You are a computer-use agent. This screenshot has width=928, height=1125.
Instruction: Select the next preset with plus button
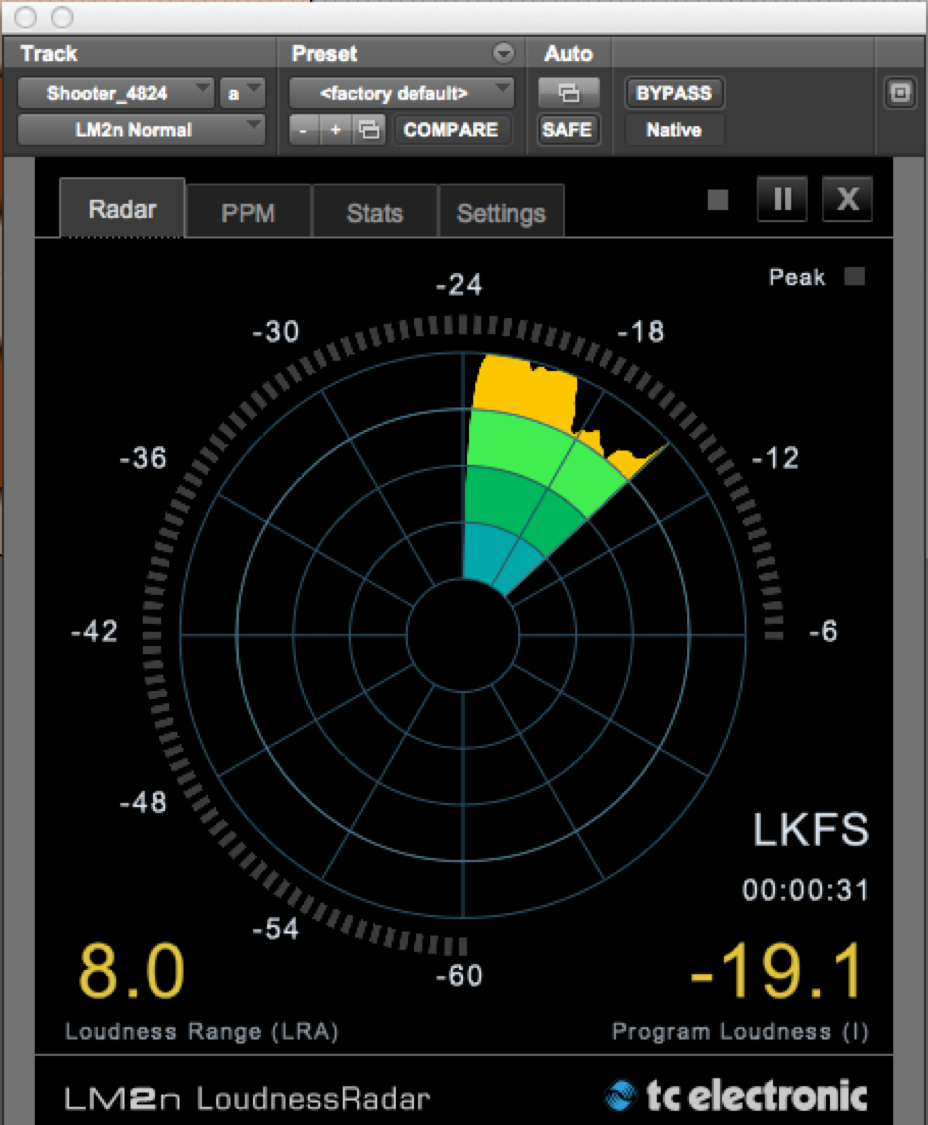(335, 130)
